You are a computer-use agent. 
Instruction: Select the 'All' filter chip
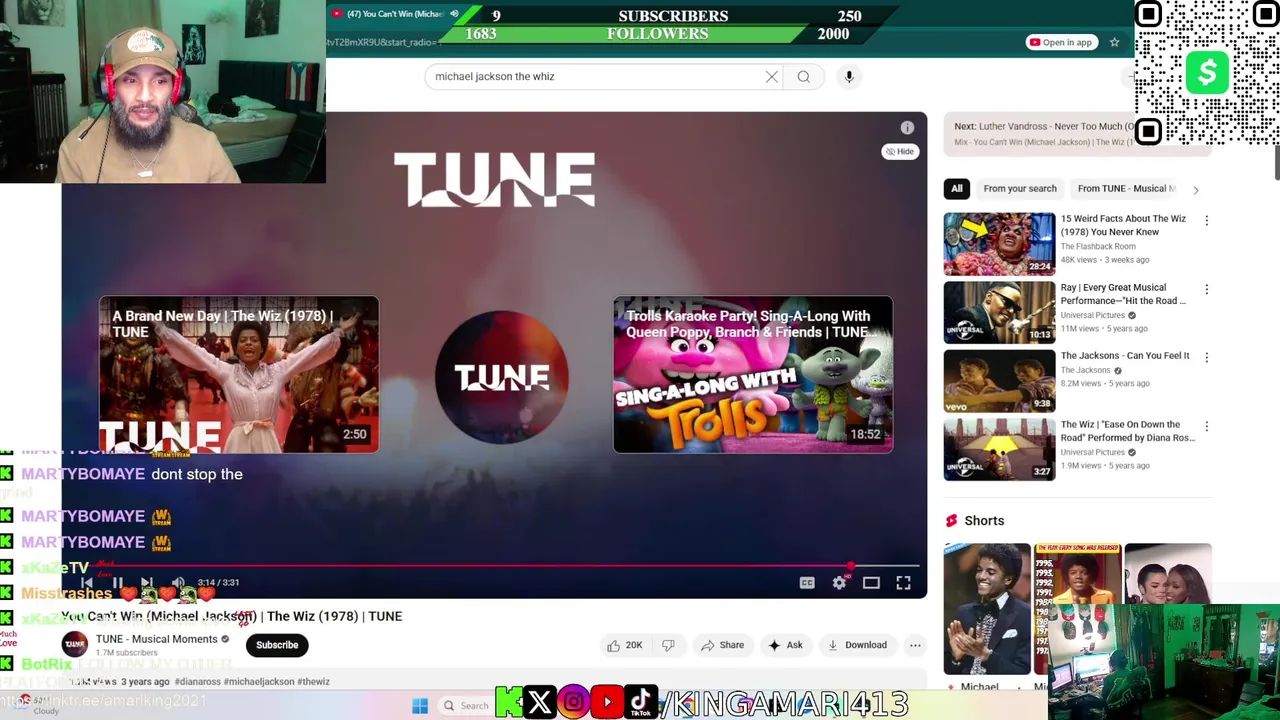click(957, 188)
